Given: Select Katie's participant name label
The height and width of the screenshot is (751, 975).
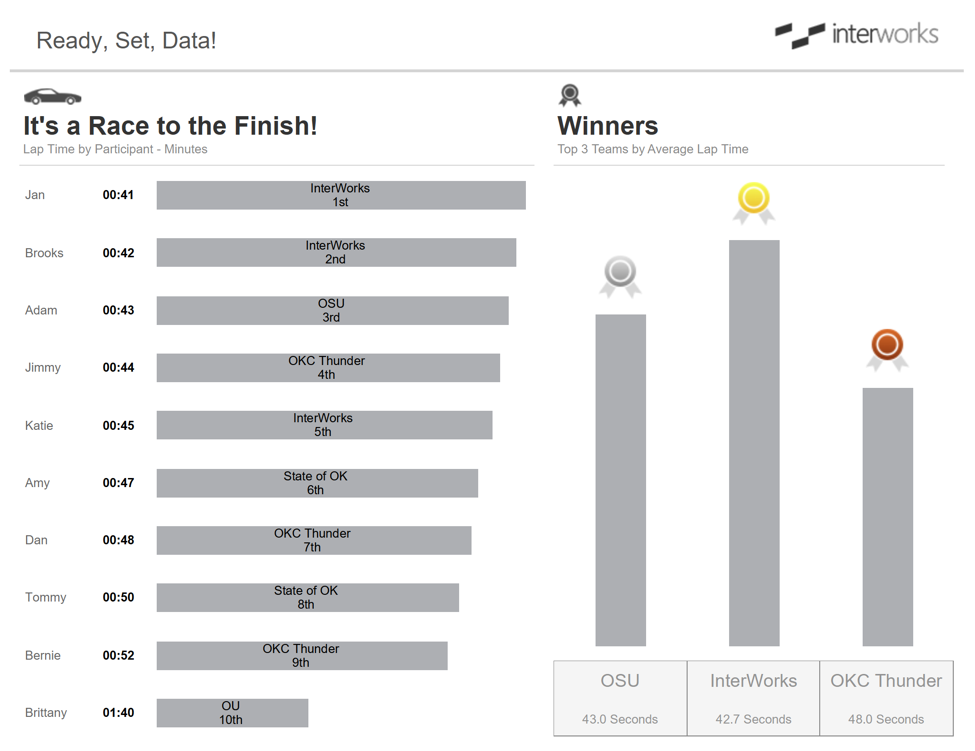Looking at the screenshot, I should [x=39, y=426].
